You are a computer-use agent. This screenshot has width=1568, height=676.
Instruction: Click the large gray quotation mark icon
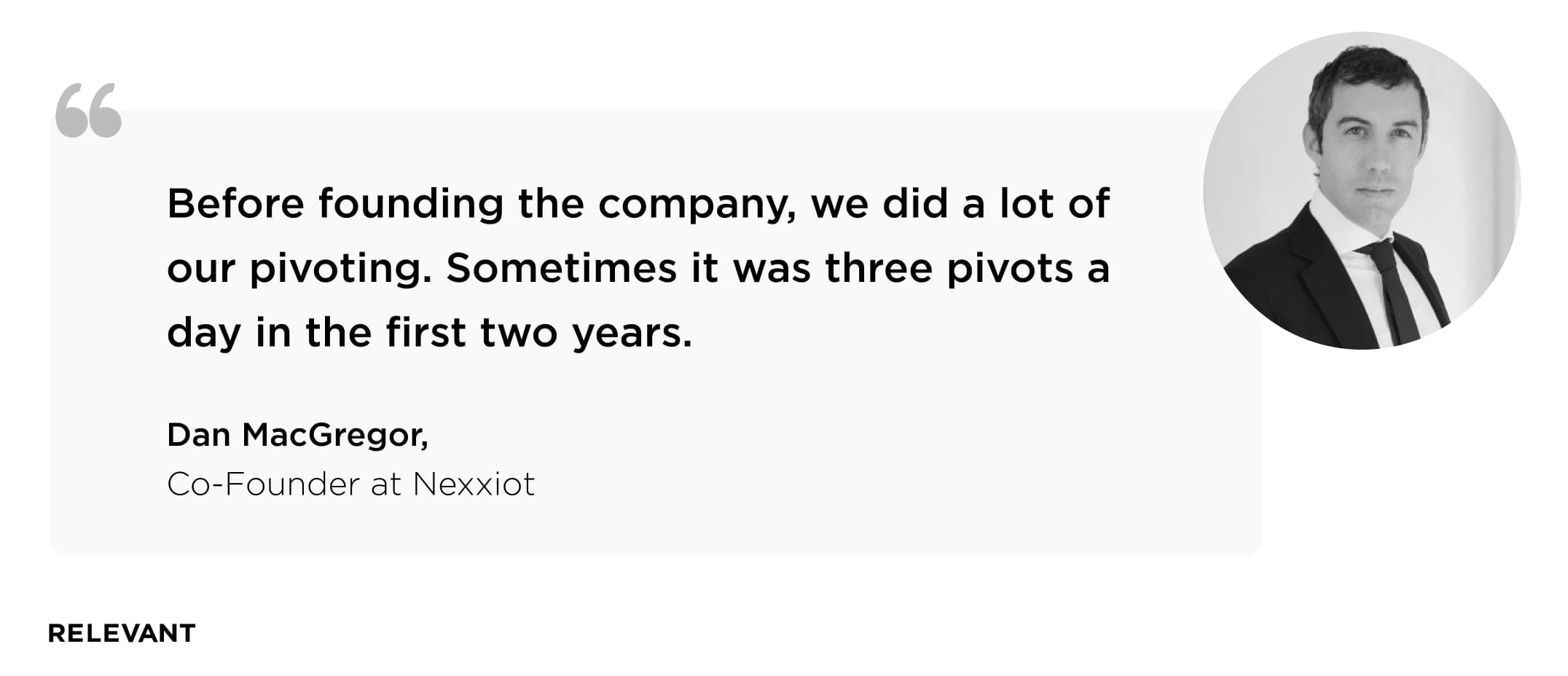(88, 110)
